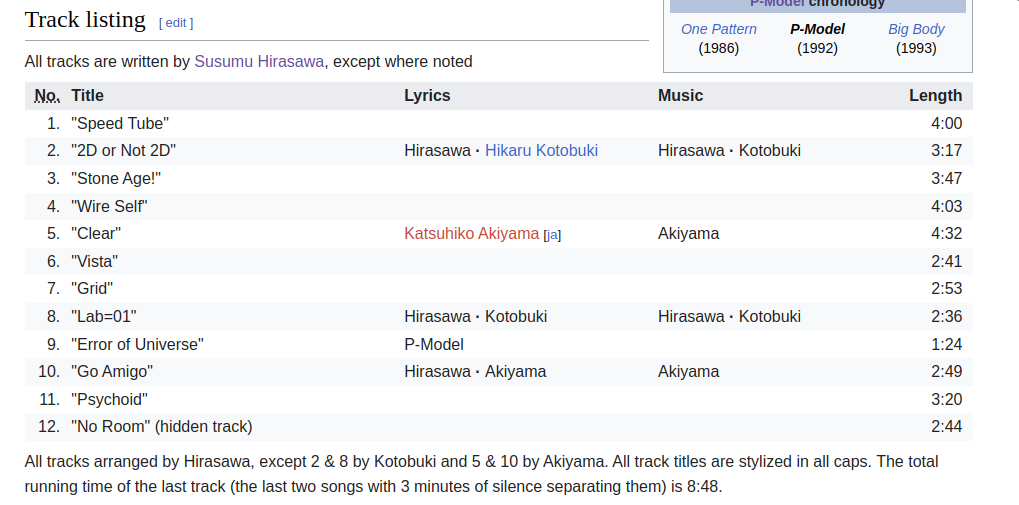Select the "Wire Self" track title
This screenshot has width=1019, height=505.
(x=109, y=207)
